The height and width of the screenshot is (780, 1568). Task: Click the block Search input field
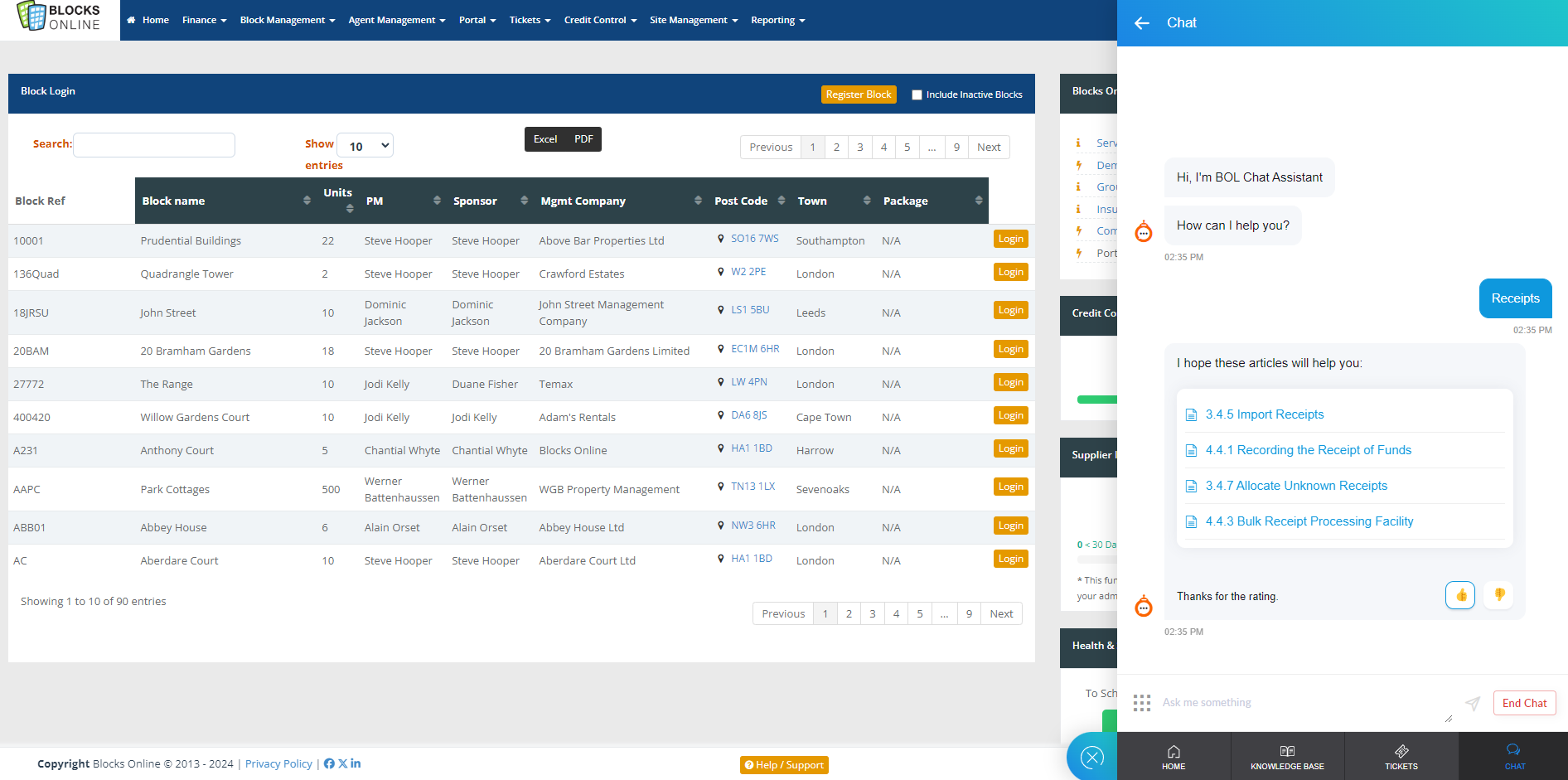pyautogui.click(x=154, y=145)
